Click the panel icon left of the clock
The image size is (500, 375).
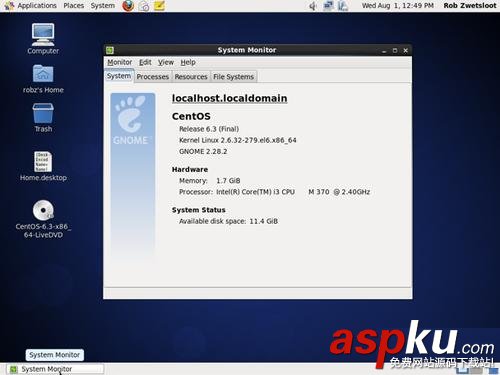click(x=343, y=6)
